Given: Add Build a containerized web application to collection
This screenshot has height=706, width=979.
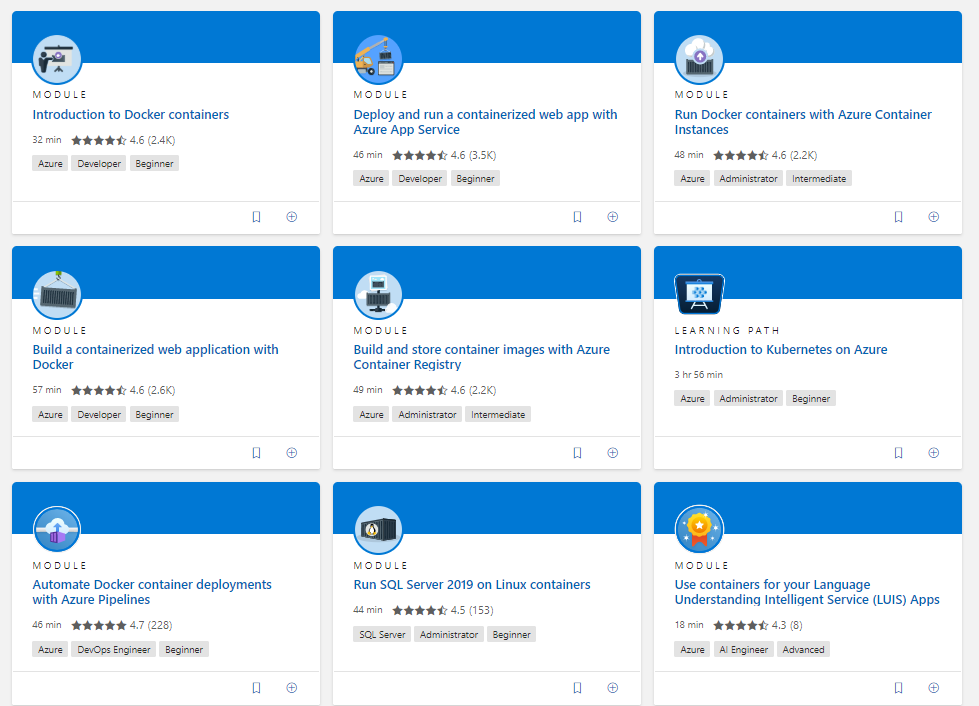Looking at the screenshot, I should (x=292, y=453).
